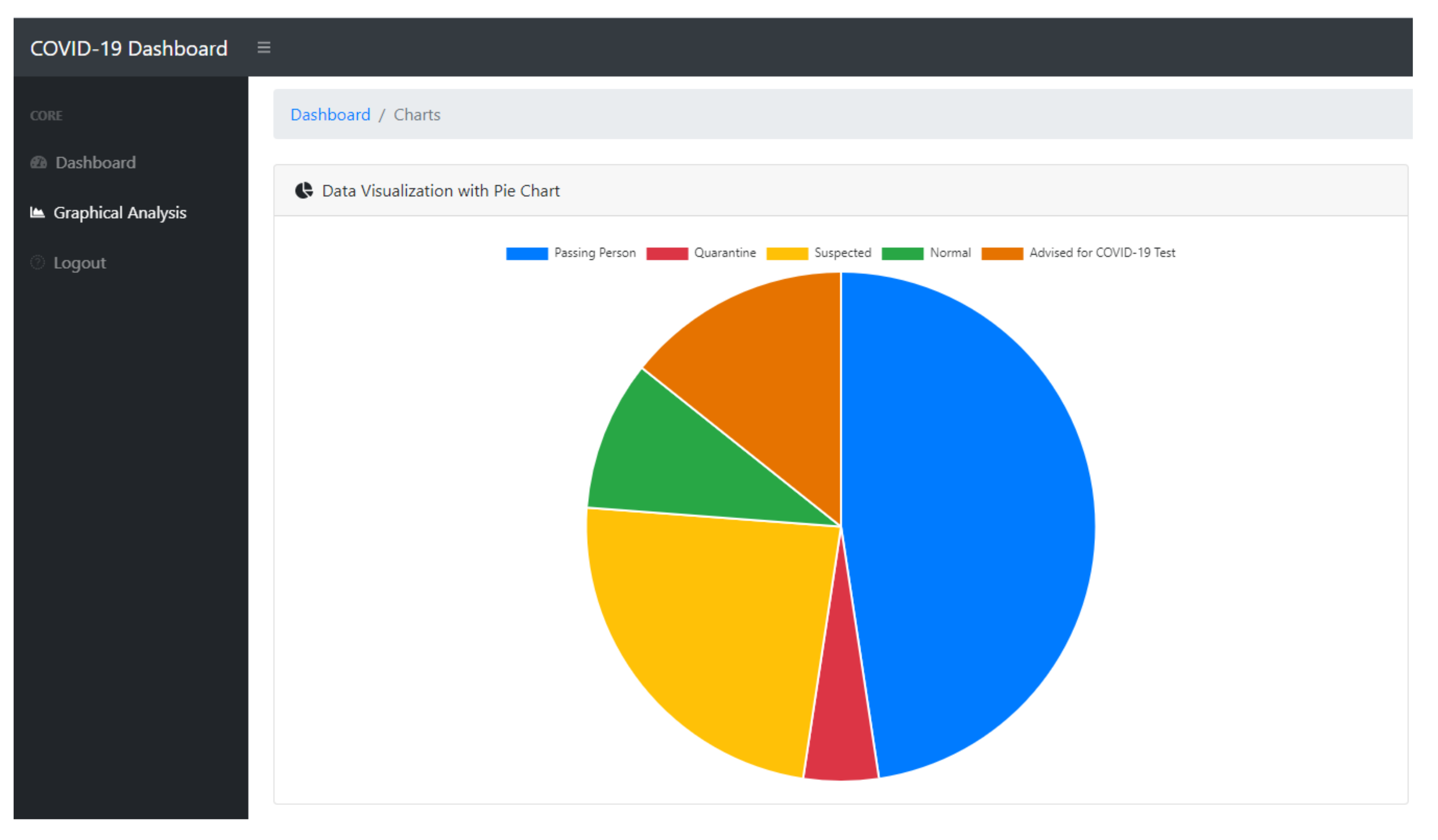Click the pie chart icon in card header

[x=303, y=190]
